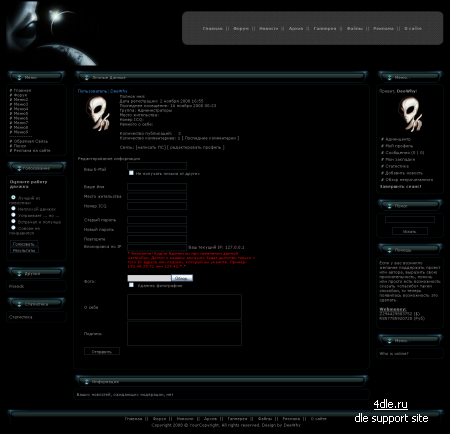Click the arrow icon on Голосование panel header
This screenshot has width=450, height=434.
[19, 168]
